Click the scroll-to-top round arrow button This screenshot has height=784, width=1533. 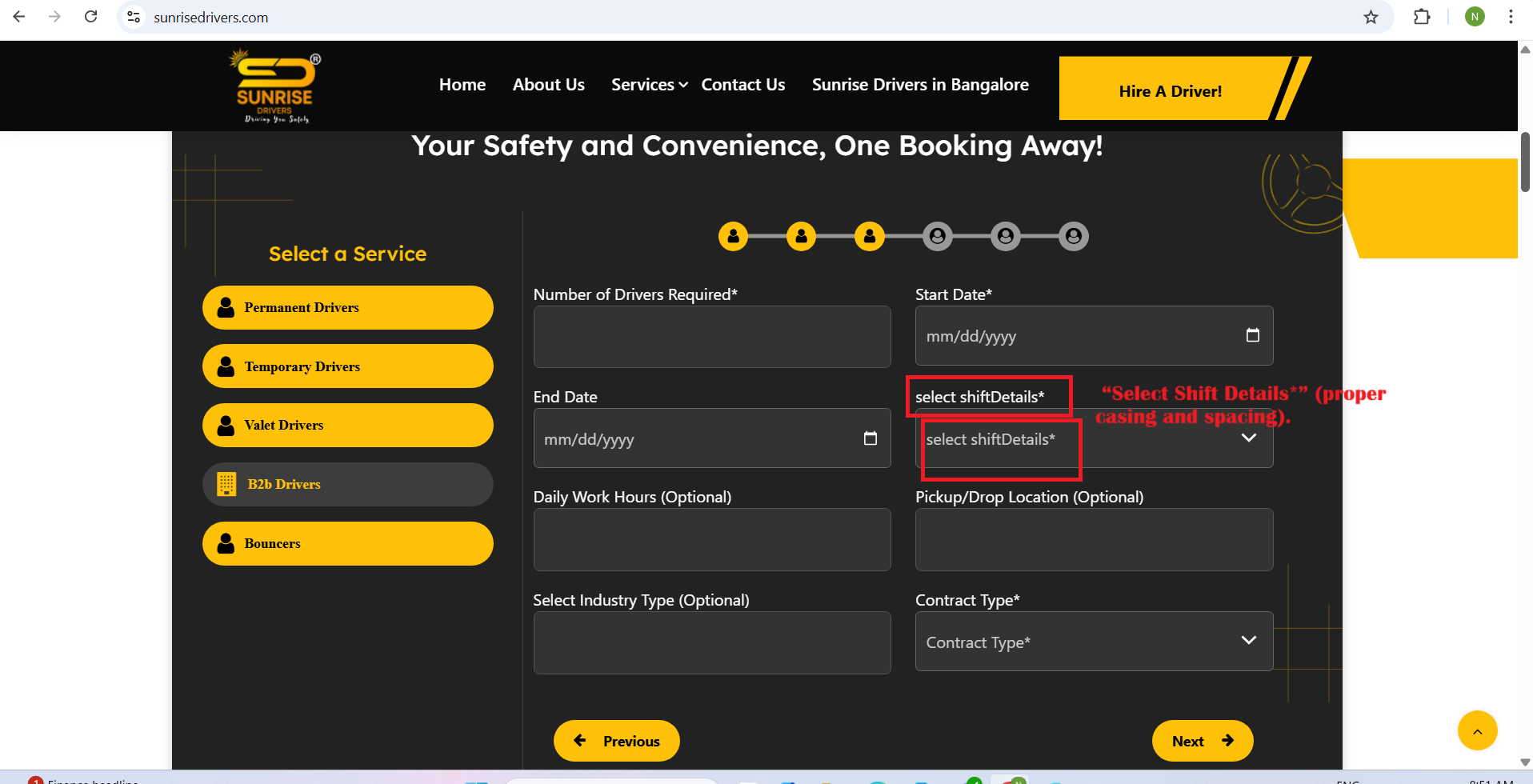[1477, 730]
